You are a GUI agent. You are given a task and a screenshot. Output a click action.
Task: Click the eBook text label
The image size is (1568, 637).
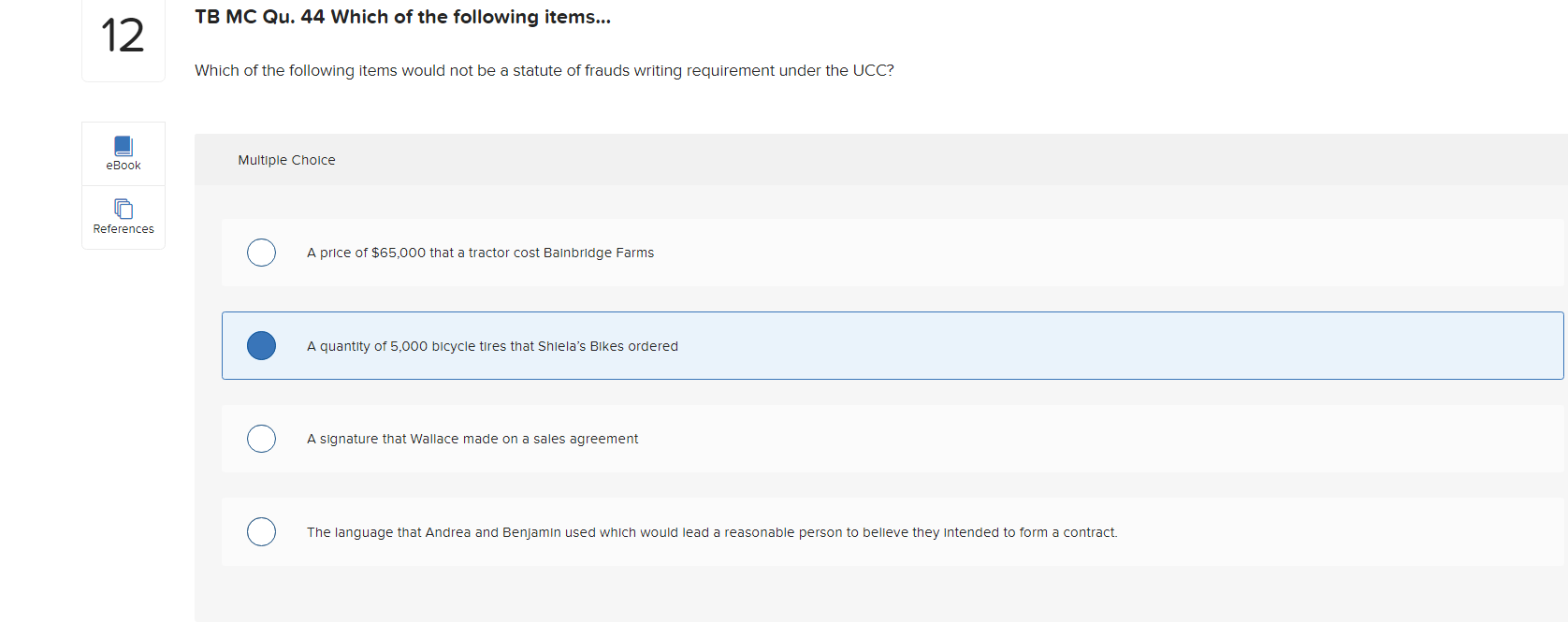[123, 166]
